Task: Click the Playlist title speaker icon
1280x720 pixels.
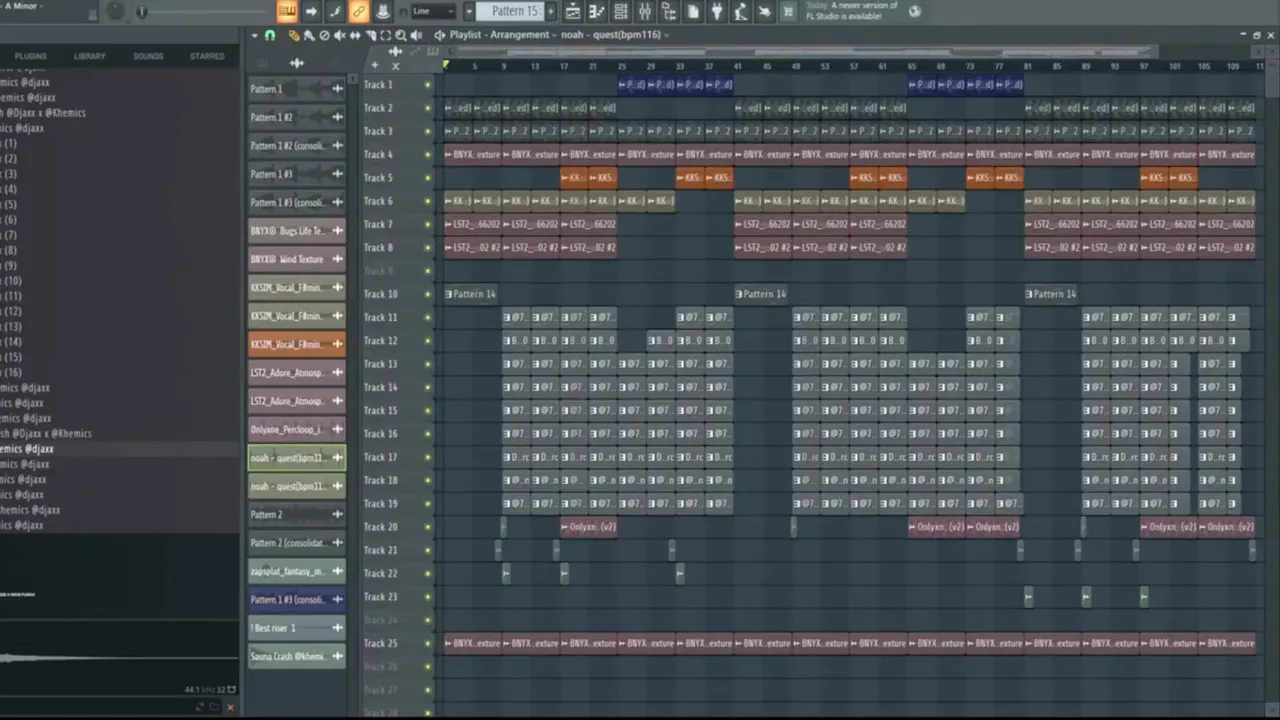Action: coord(440,35)
